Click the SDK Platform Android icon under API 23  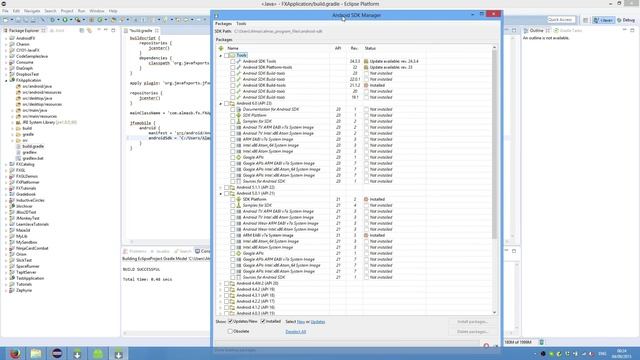click(239, 116)
